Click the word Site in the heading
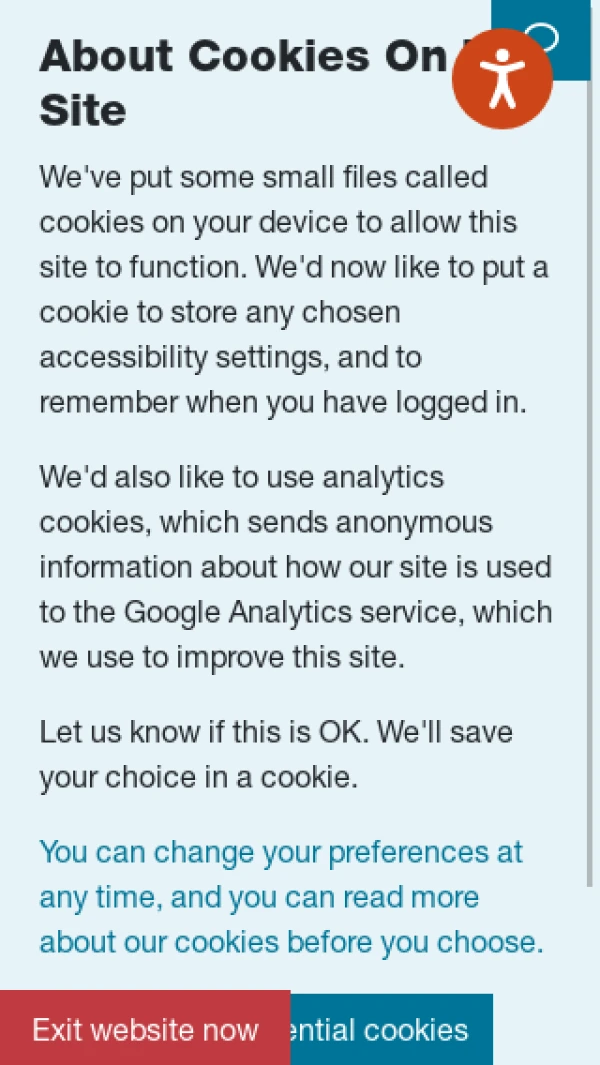The height and width of the screenshot is (1065, 600). 83,109
